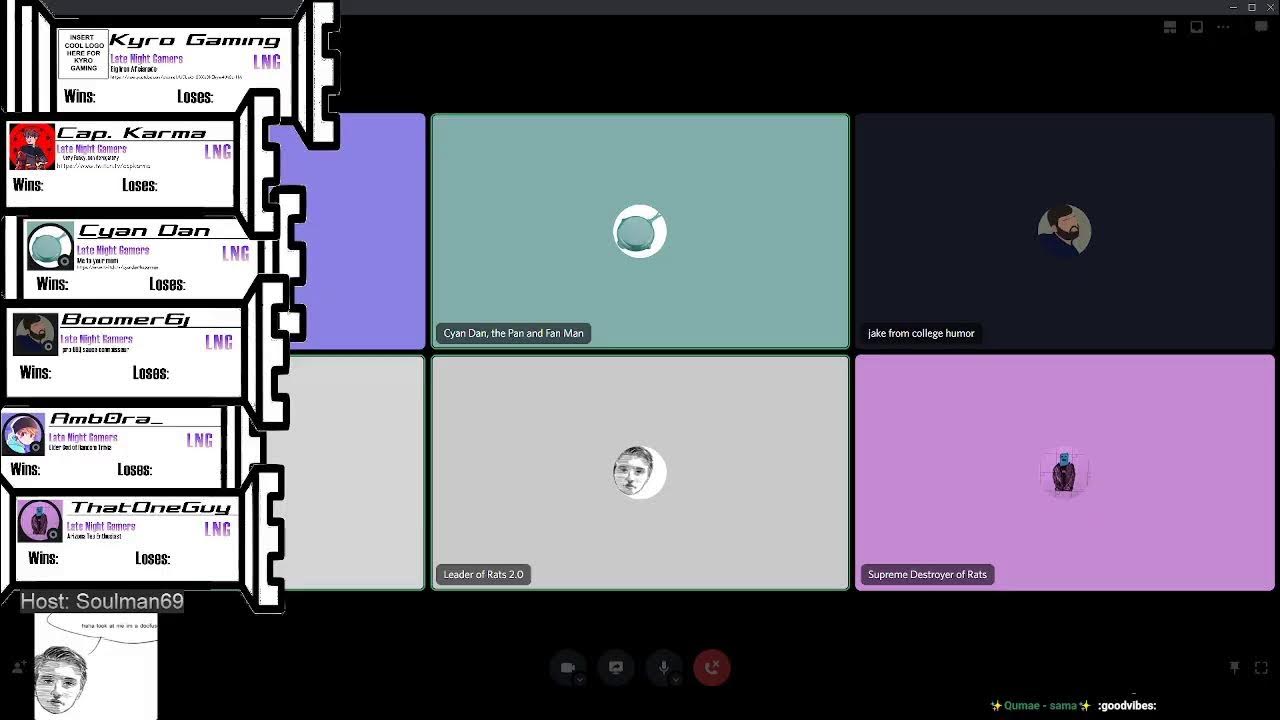Select Supreme Destroyer of Rats tile
The image size is (1280, 720).
click(1065, 473)
